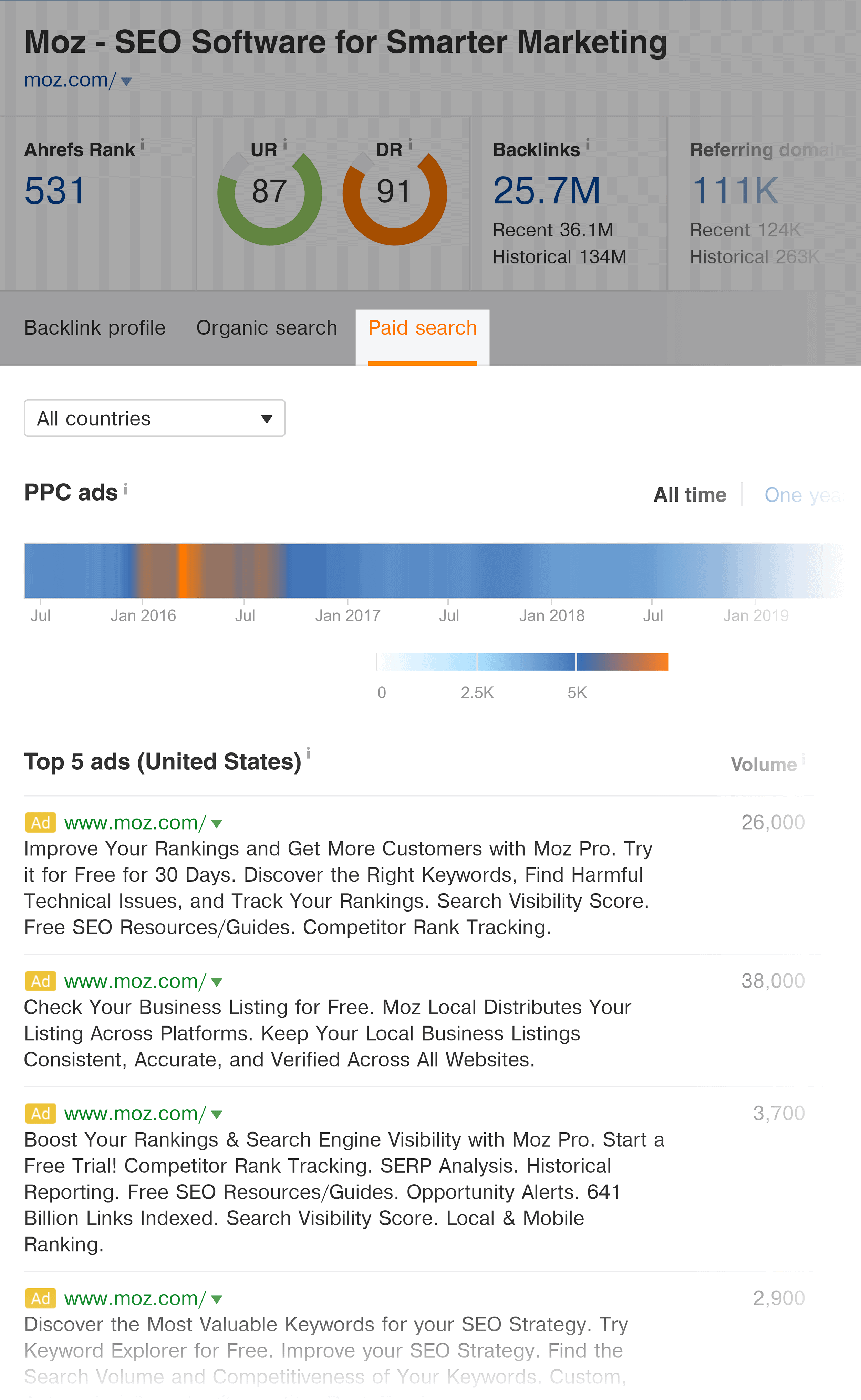Click info icon beside DR label
Viewport: 861px width, 1400px height.
point(410,144)
